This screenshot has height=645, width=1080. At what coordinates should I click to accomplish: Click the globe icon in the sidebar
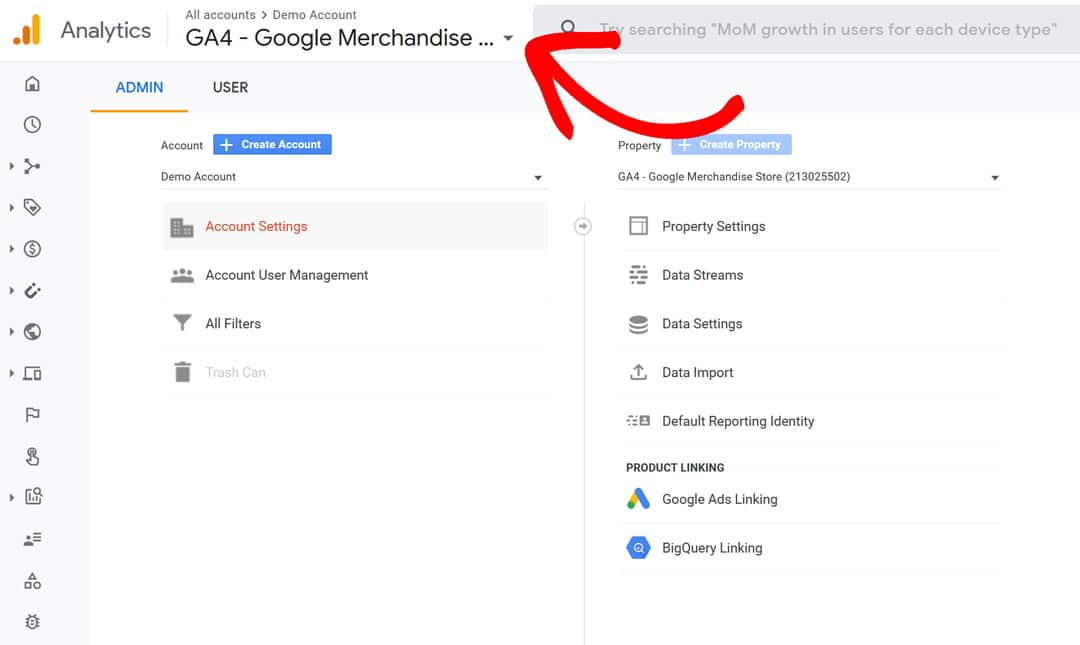[x=31, y=331]
